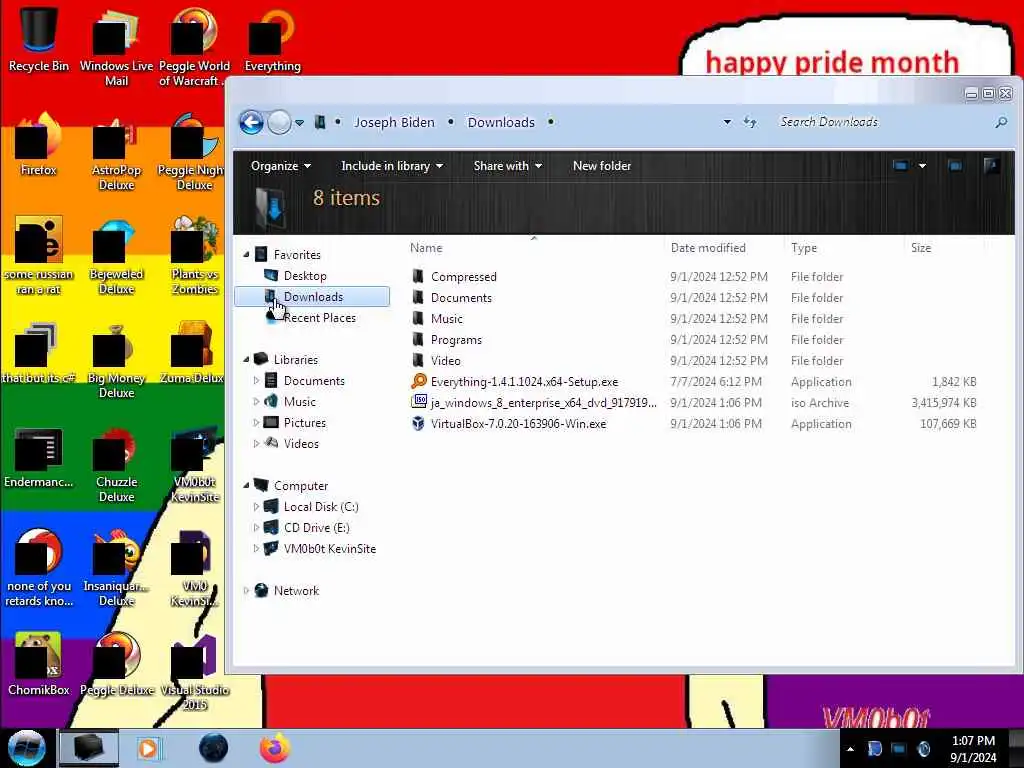This screenshot has width=1024, height=768.
Task: Select Desktop under Favorites
Action: [x=305, y=276]
